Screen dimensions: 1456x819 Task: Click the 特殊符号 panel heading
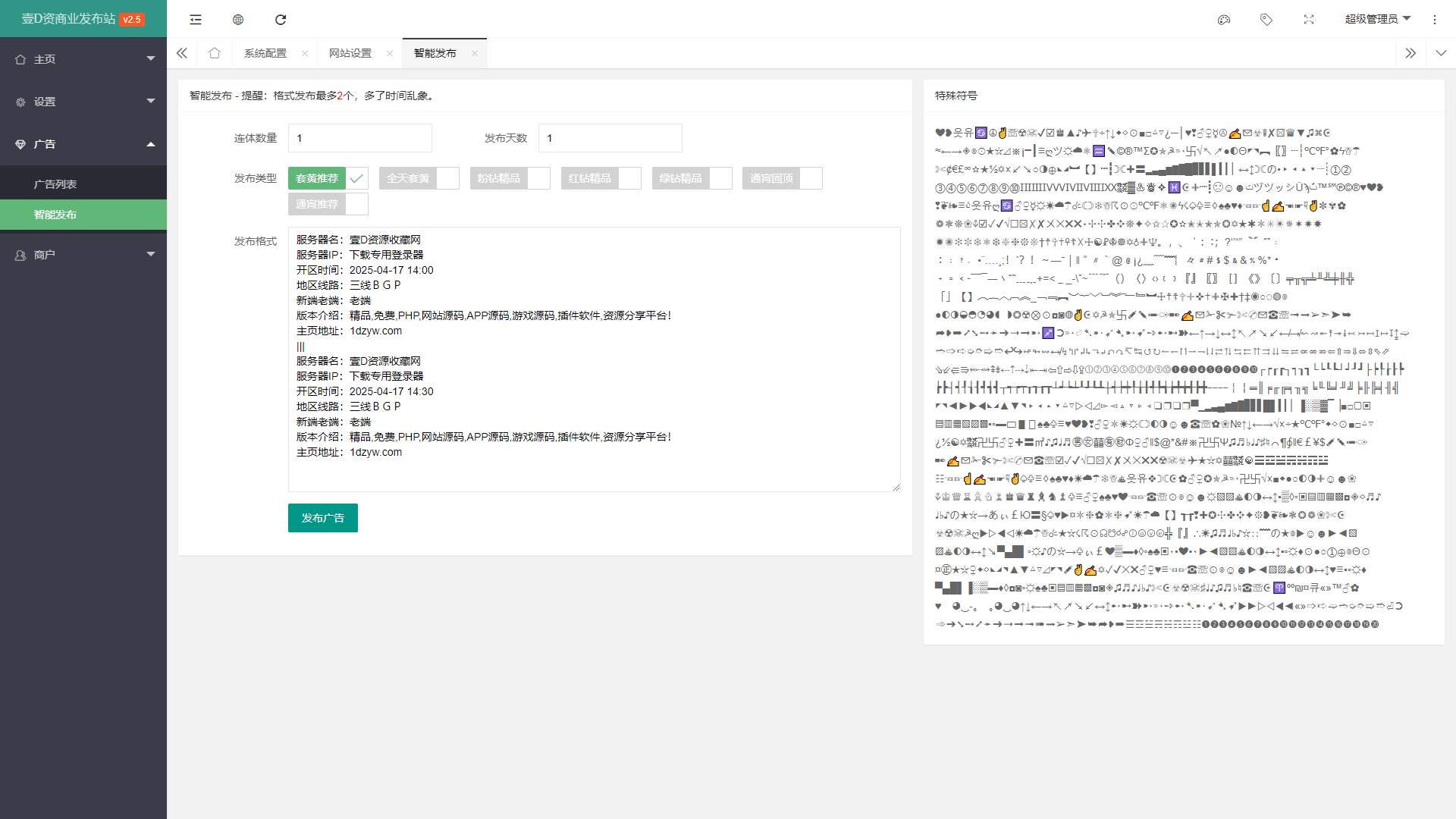(956, 96)
